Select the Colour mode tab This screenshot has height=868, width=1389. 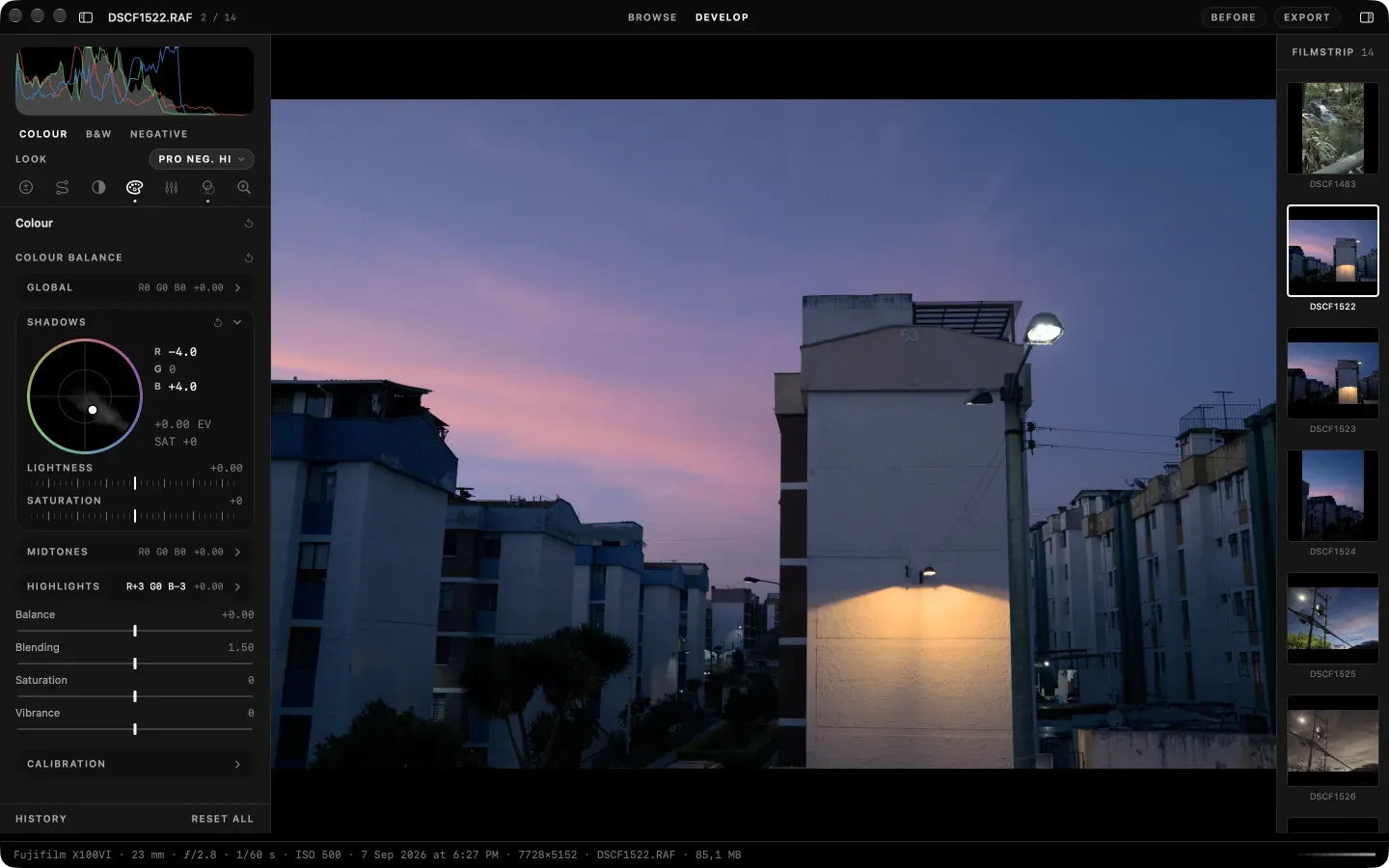(x=43, y=134)
